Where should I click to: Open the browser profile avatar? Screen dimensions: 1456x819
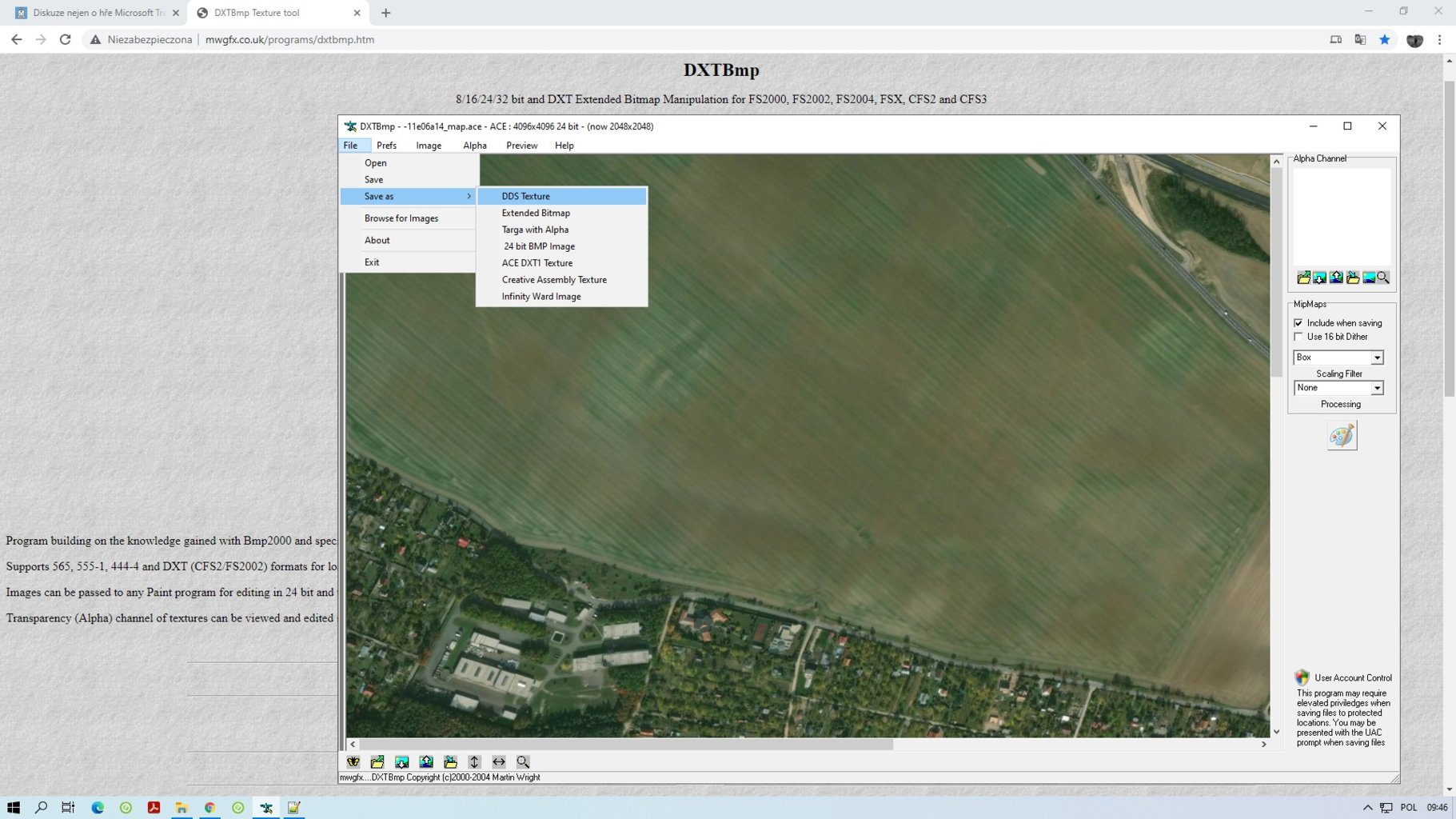(x=1414, y=39)
